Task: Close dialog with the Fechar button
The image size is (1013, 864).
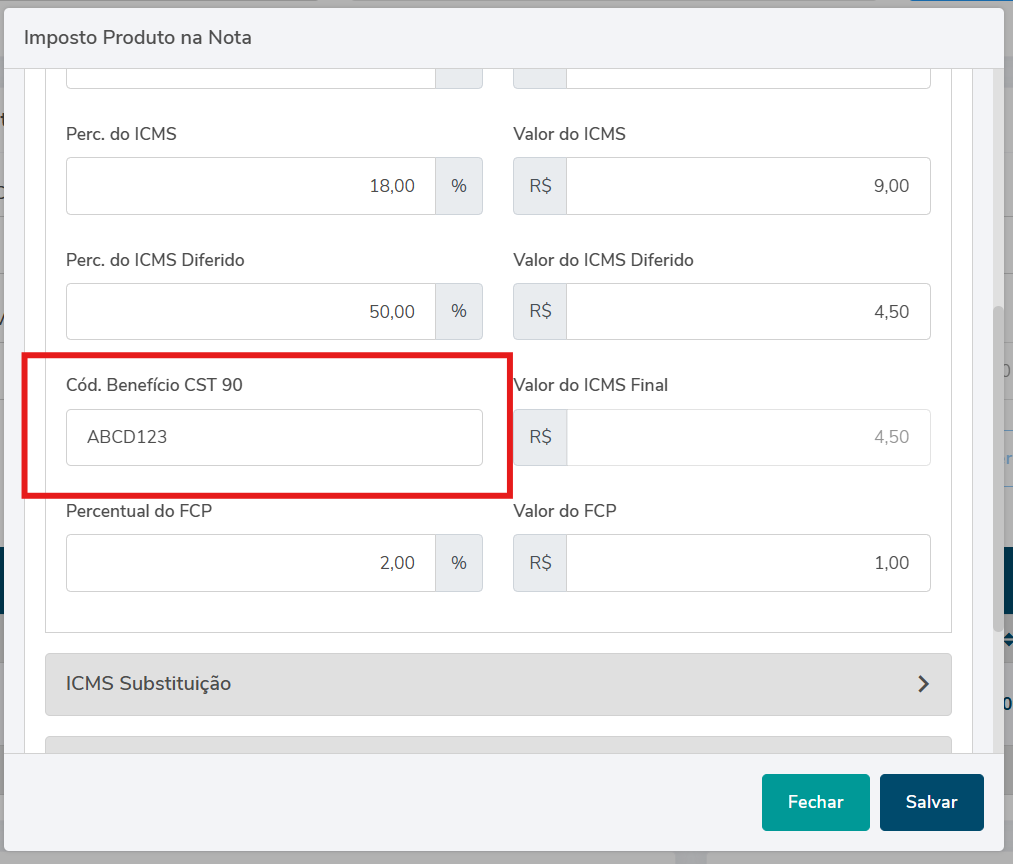Action: 815,802
